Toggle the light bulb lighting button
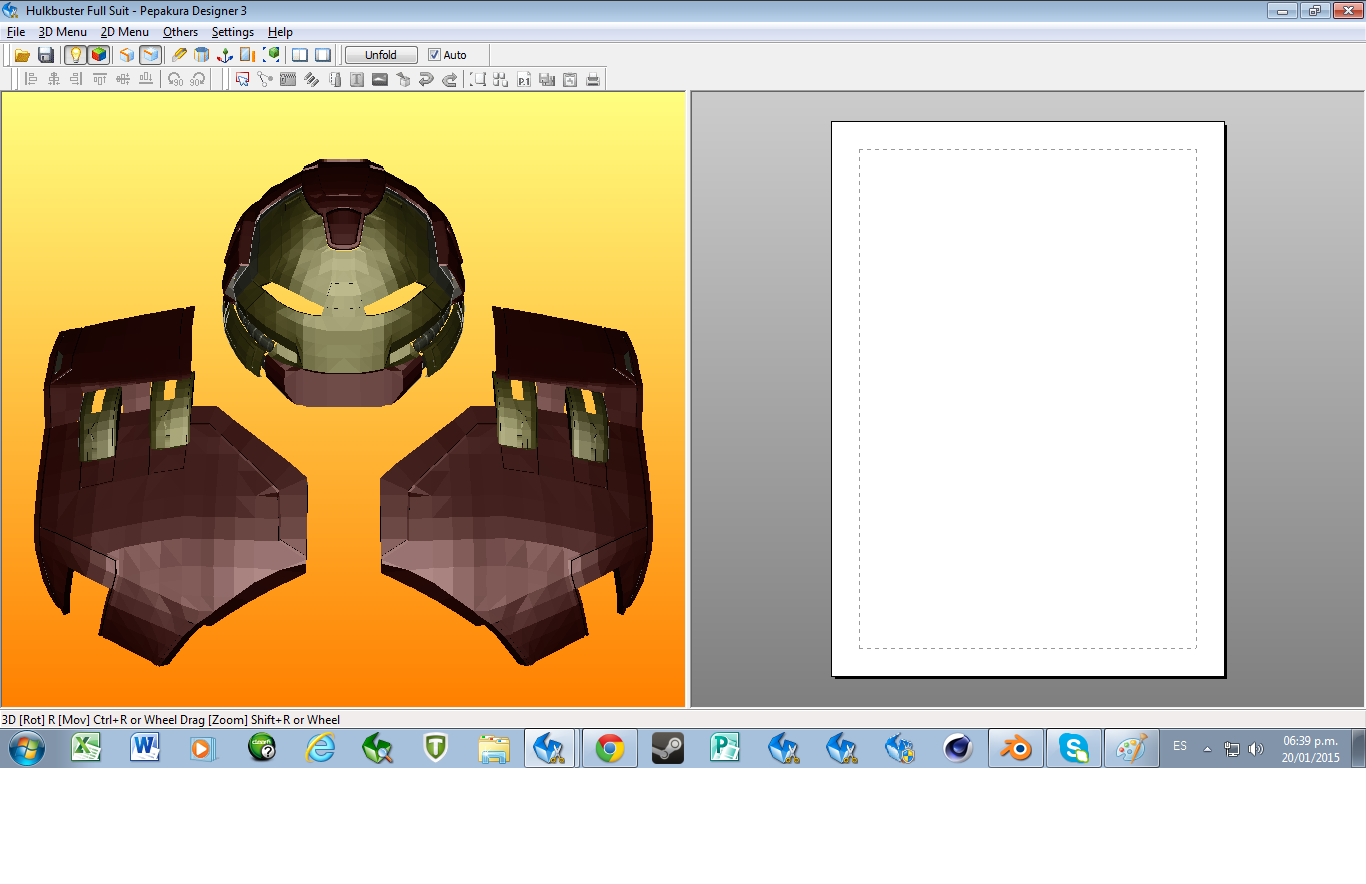1366x884 pixels. (75, 55)
